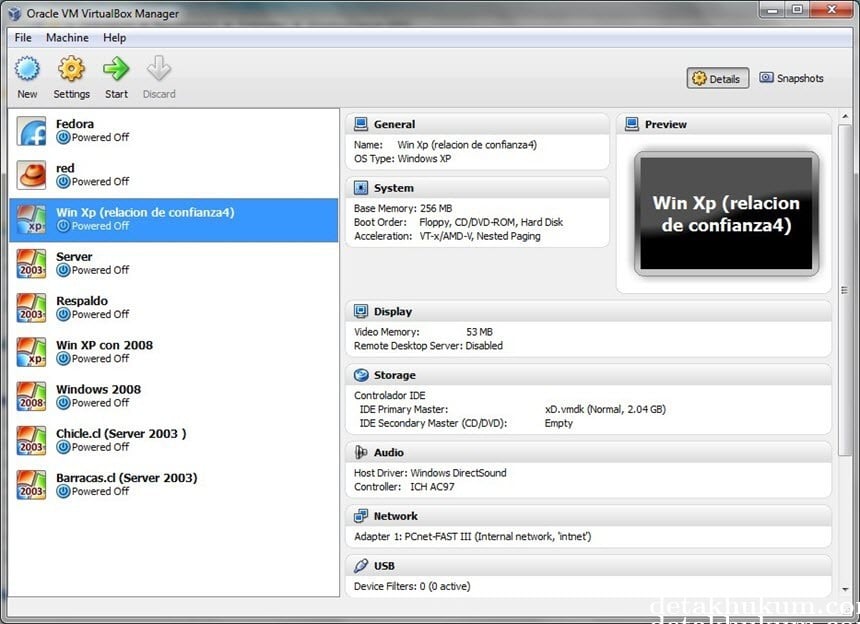Click the greyed Discard arrow icon
The width and height of the screenshot is (860, 624).
click(159, 69)
